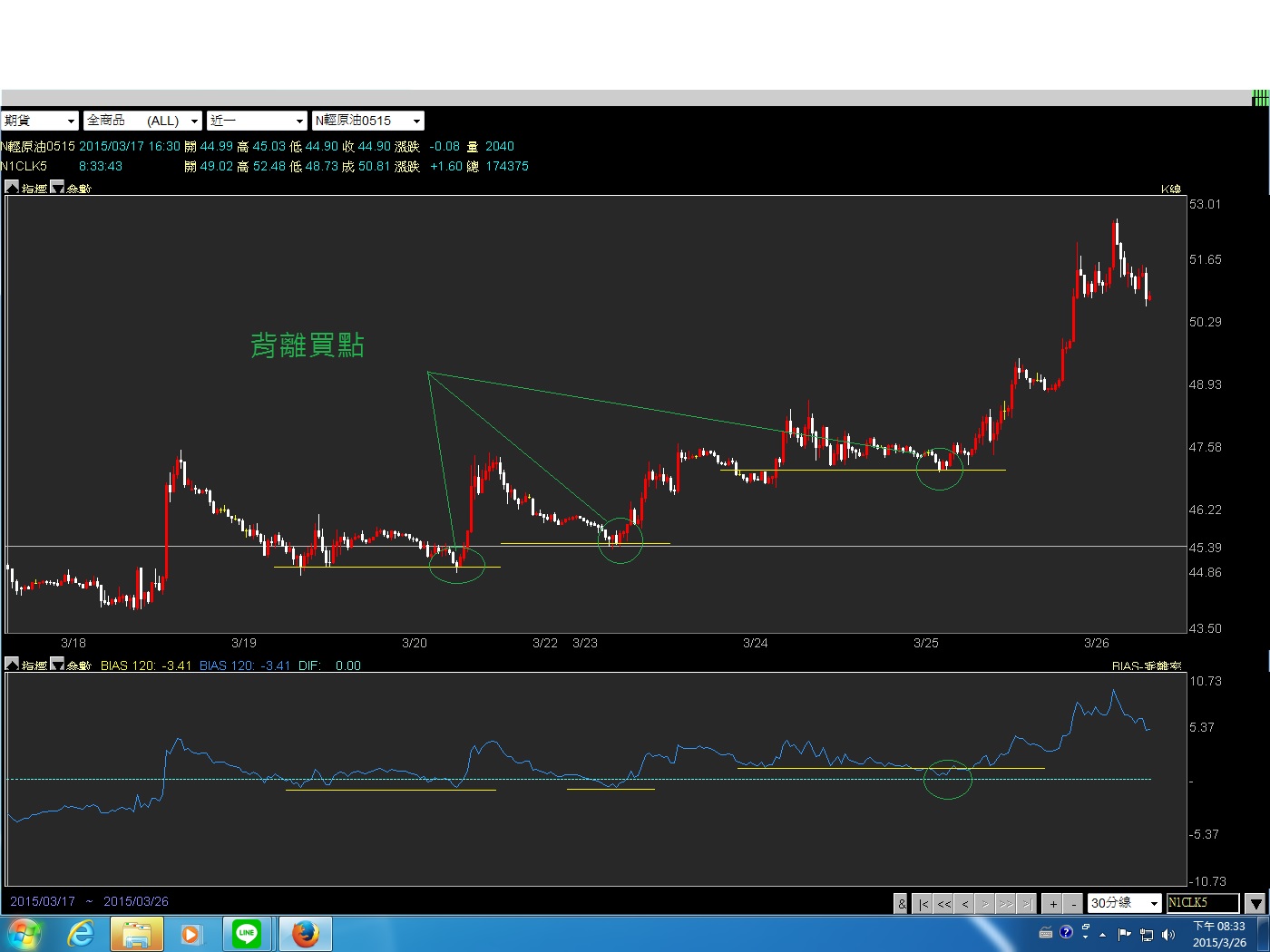Step chart back one bar with <
Viewport: 1270px width, 952px height.
coord(964,903)
